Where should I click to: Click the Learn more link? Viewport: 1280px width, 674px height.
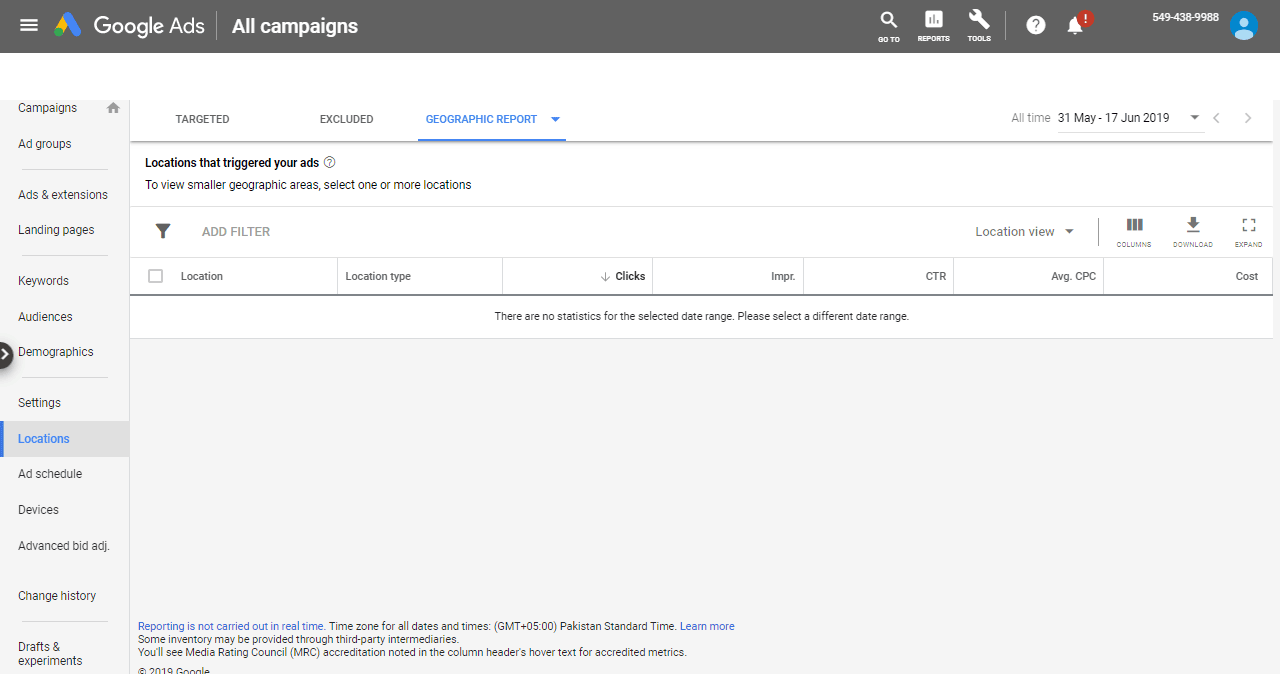(x=707, y=626)
